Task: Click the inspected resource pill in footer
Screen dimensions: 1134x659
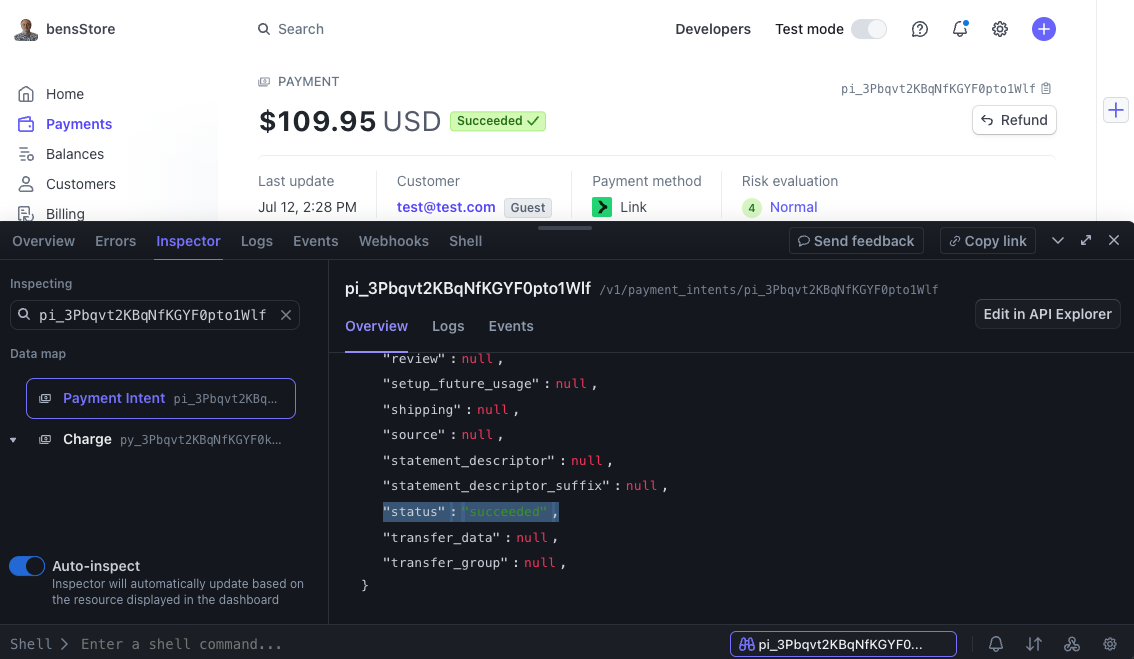Action: click(x=843, y=644)
